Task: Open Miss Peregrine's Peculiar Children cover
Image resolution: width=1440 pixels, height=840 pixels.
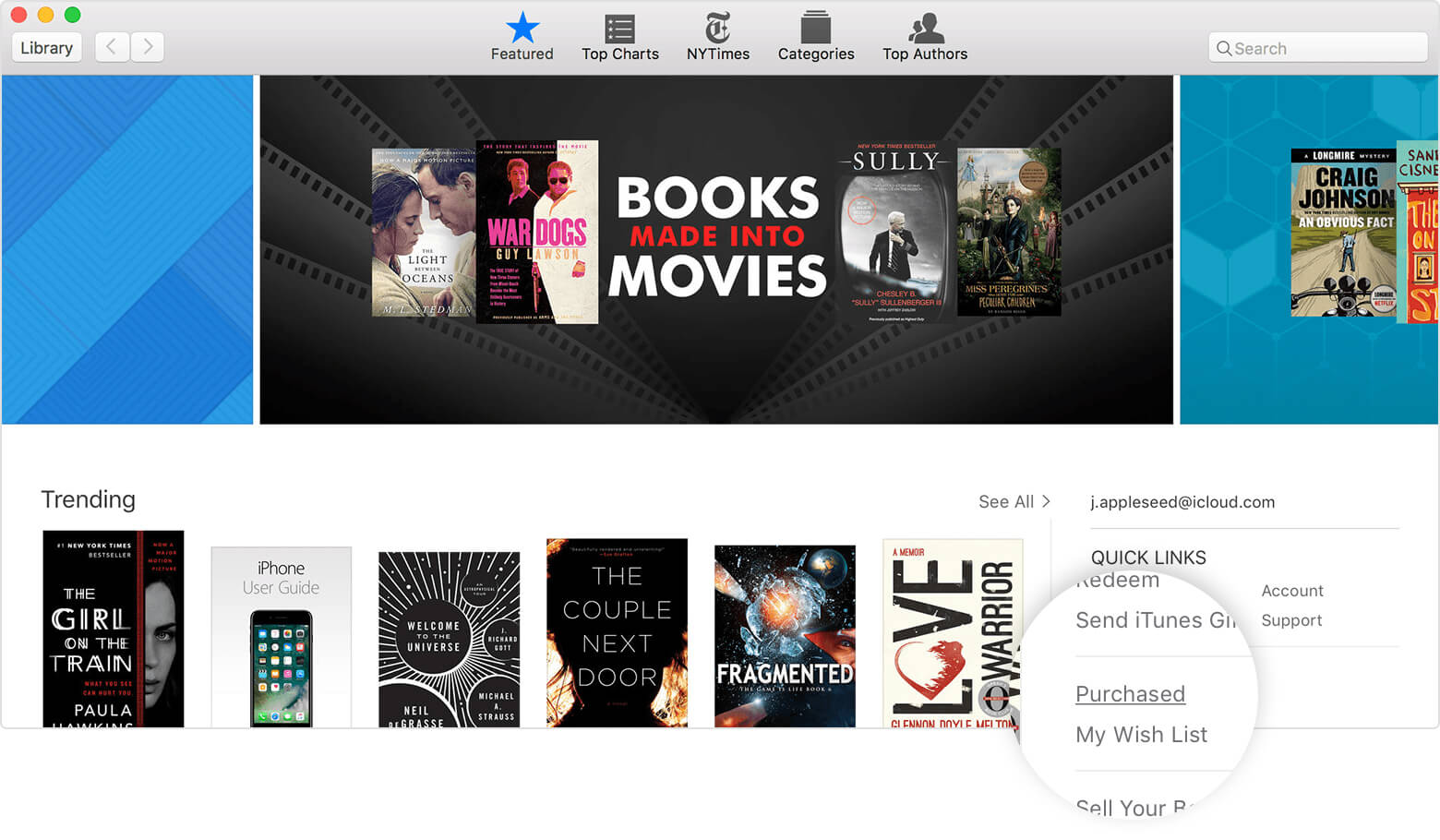Action: 1009,233
